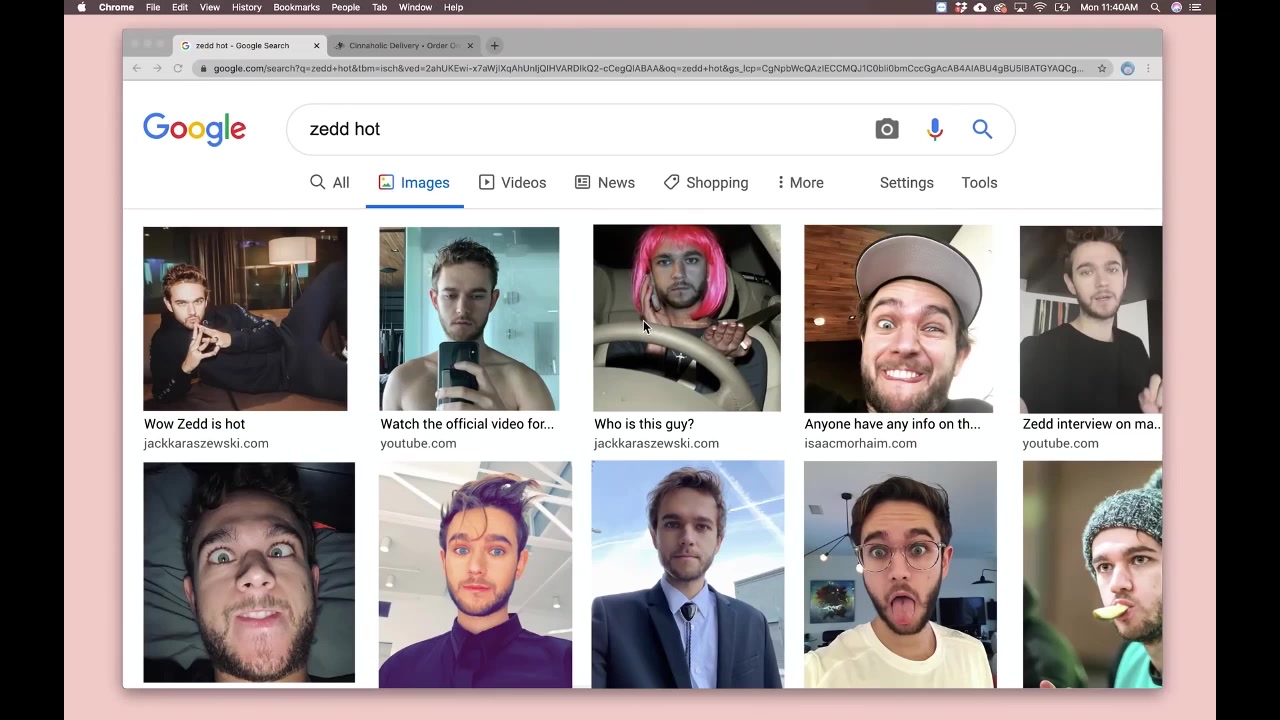The width and height of the screenshot is (1280, 720).
Task: Open macOS Spotlight search icon
Action: [1155, 7]
